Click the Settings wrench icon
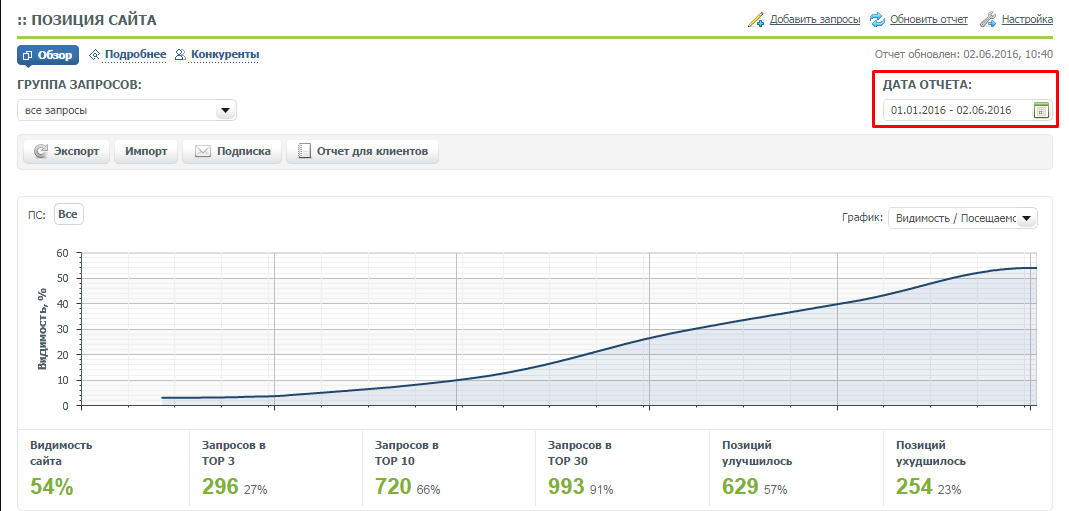This screenshot has height=511, width=1069. pyautogui.click(x=987, y=19)
